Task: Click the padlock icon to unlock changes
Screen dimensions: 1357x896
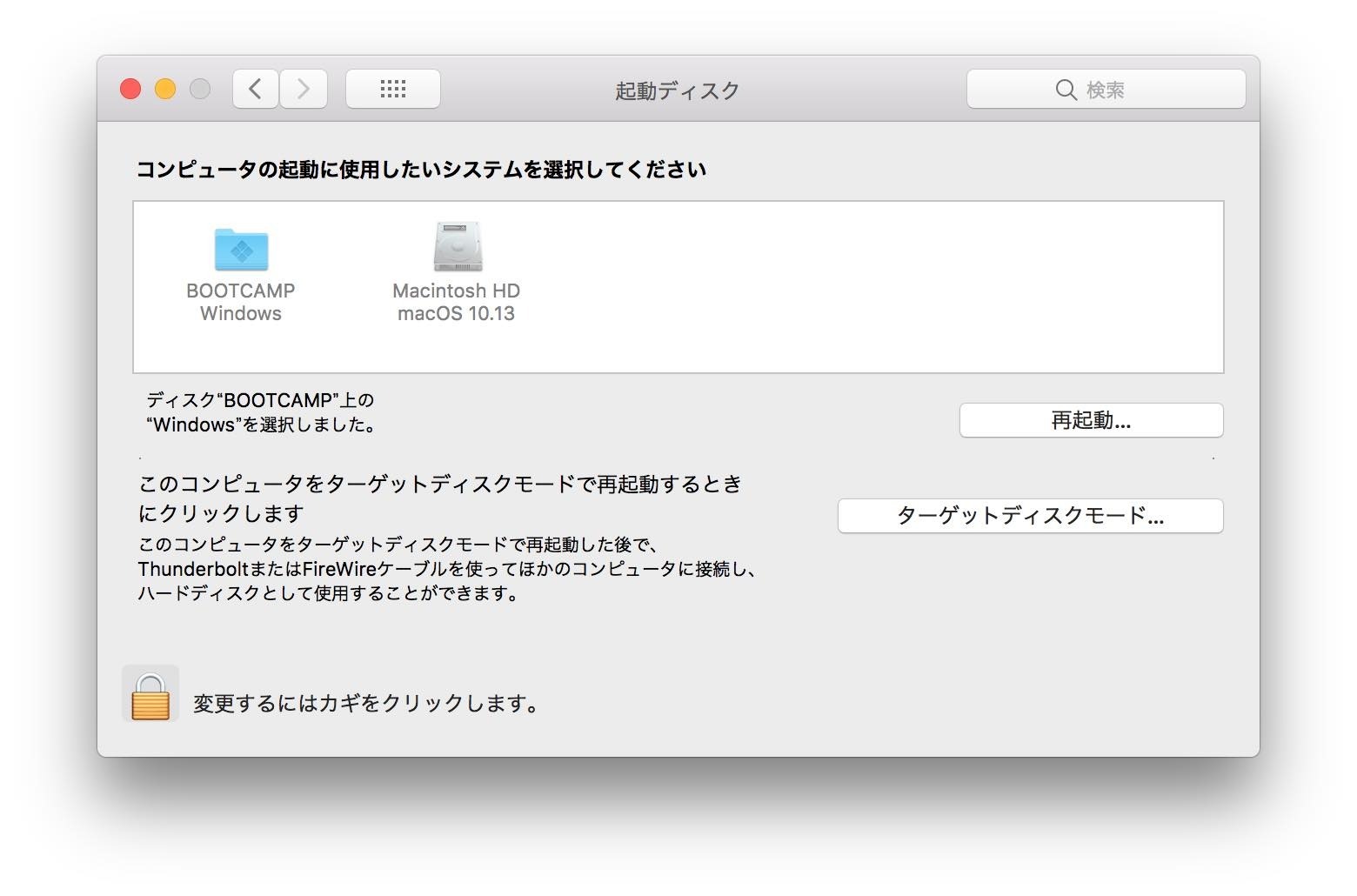Action: pyautogui.click(x=150, y=694)
